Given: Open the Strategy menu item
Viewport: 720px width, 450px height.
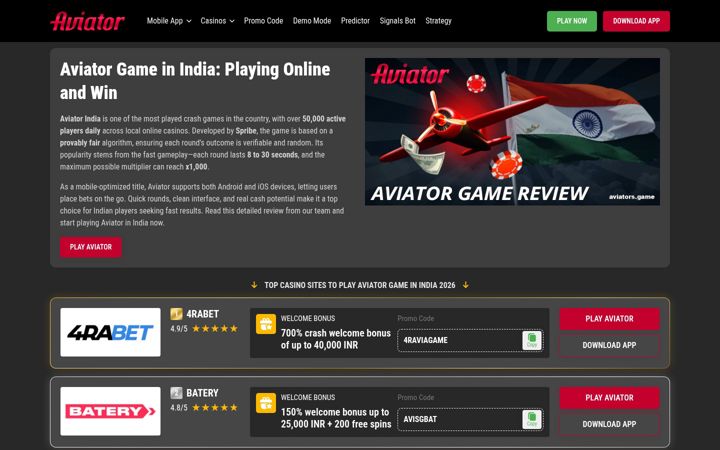Looking at the screenshot, I should point(439,21).
